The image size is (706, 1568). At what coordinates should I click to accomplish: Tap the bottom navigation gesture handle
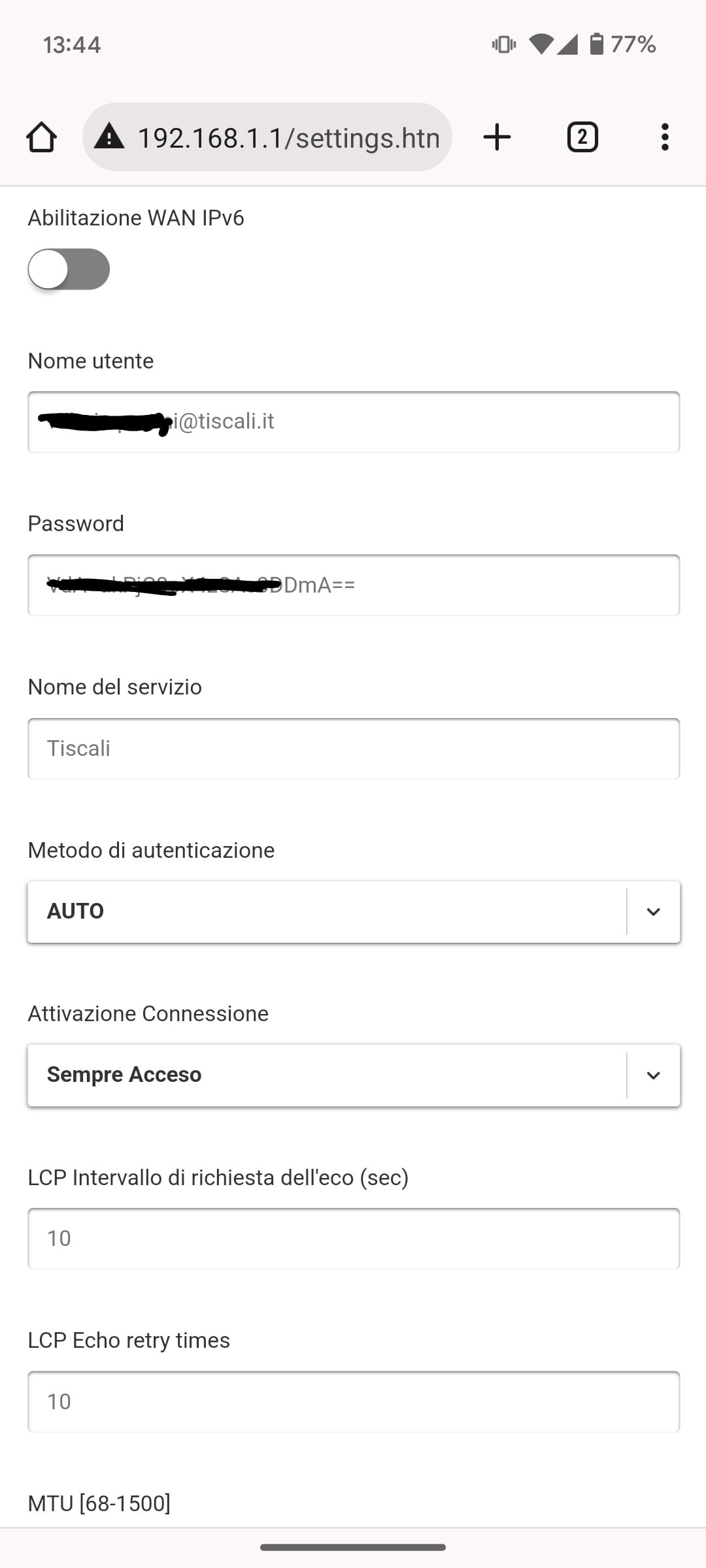(353, 1547)
